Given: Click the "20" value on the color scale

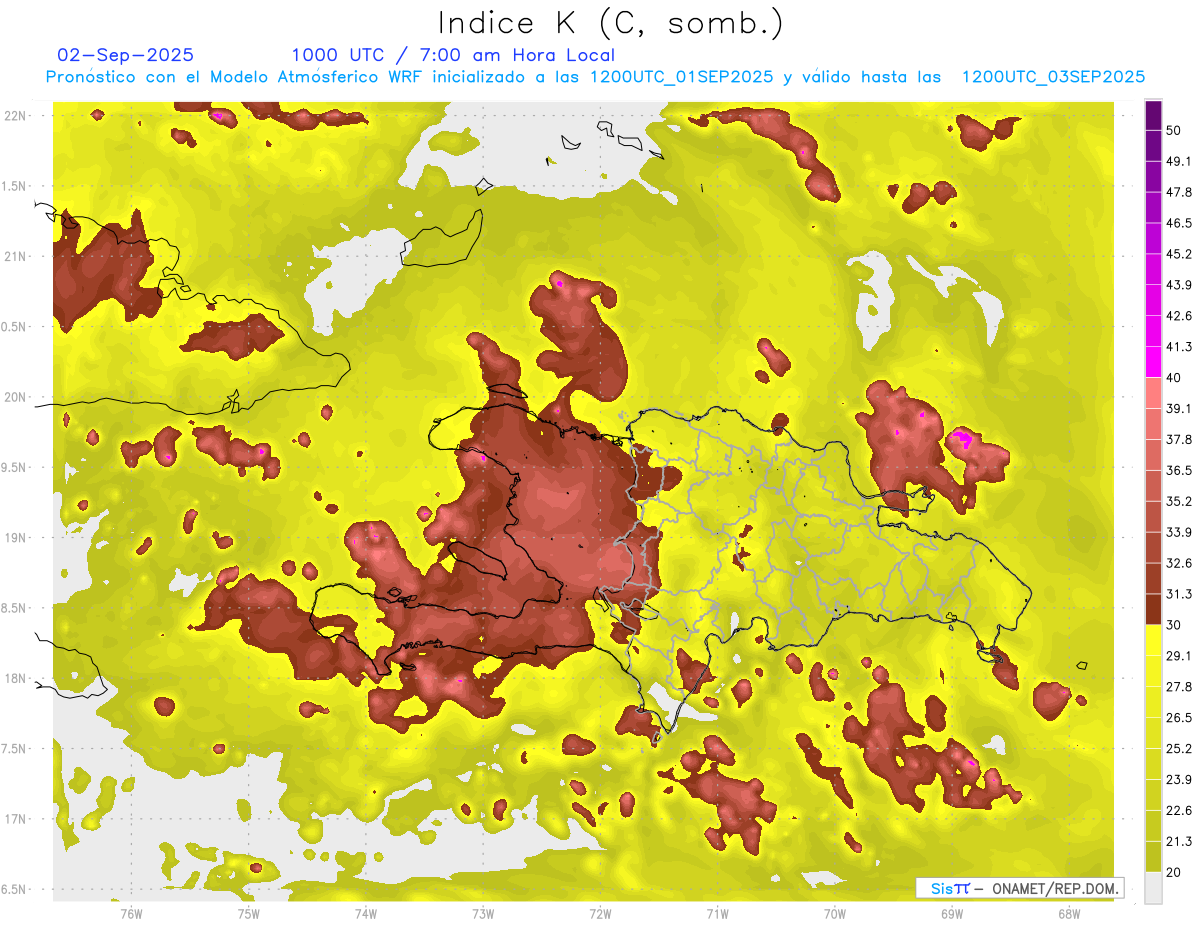Looking at the screenshot, I should coord(1175,872).
